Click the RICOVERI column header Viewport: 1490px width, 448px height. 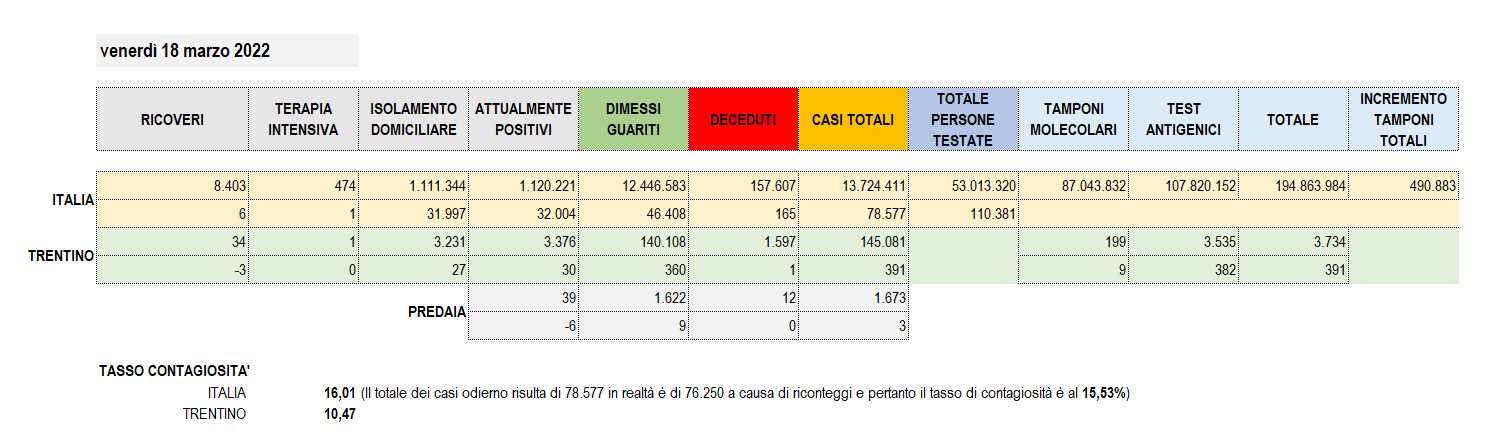pos(172,120)
